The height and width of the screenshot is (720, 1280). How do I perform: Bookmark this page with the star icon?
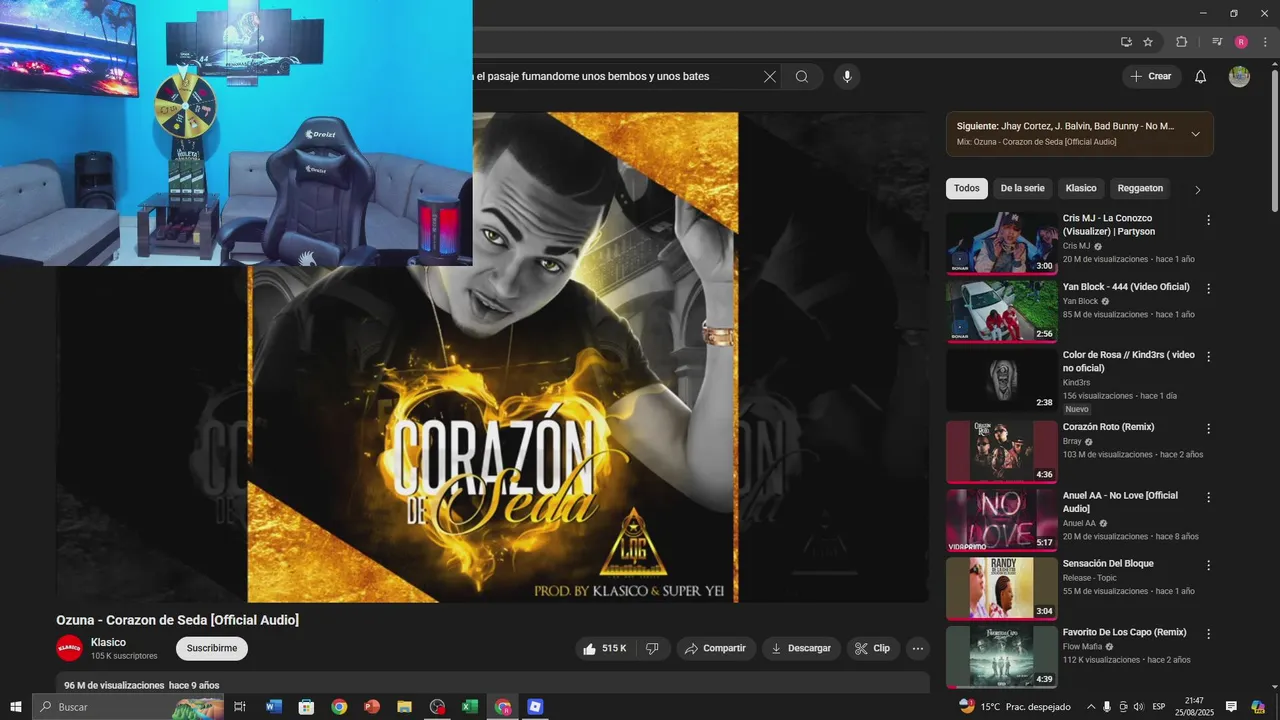click(1148, 42)
